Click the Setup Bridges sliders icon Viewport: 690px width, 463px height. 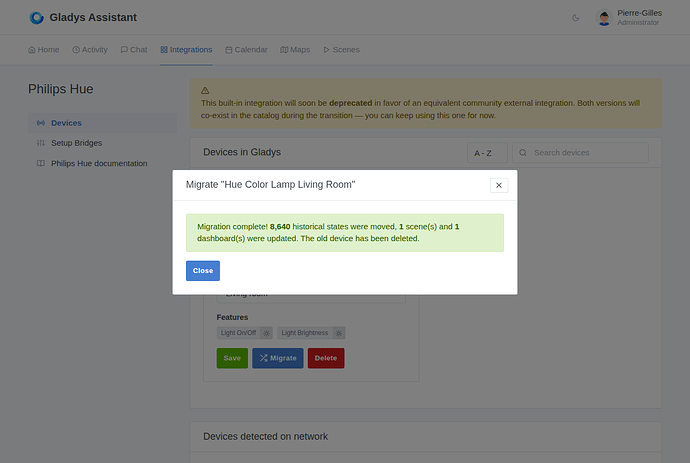(41, 143)
